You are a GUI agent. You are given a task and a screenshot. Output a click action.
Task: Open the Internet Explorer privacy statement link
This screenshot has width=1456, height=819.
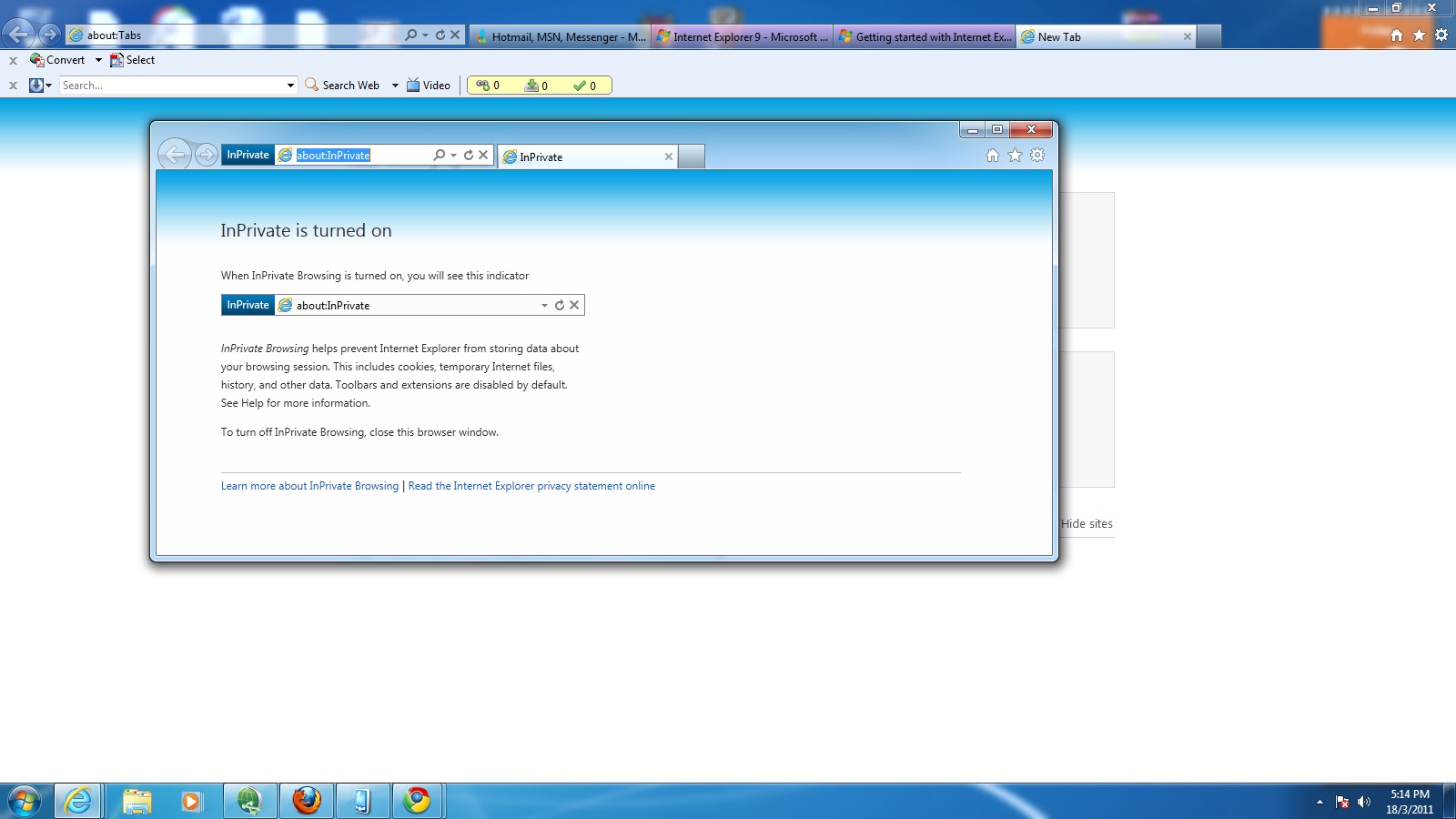click(531, 486)
